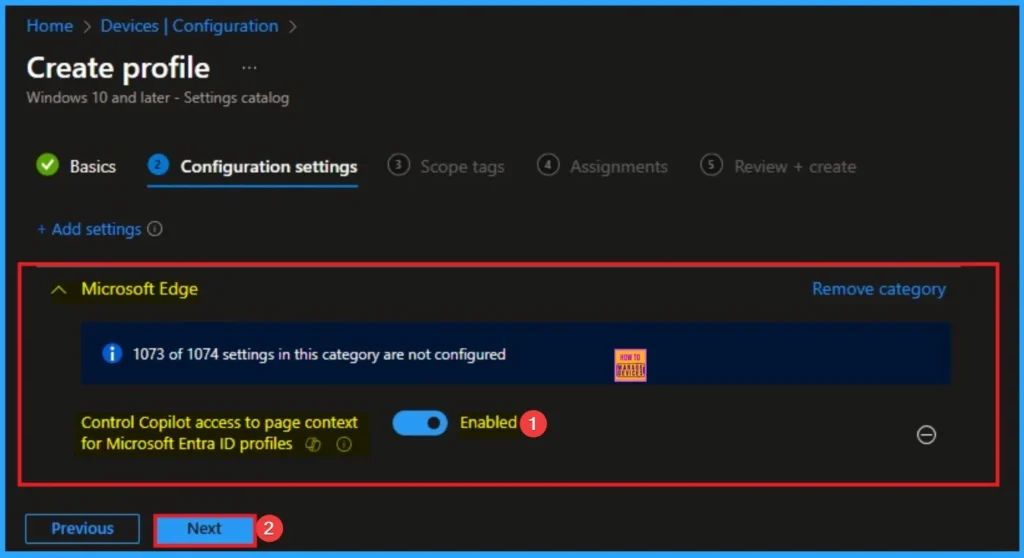Click the Windows 10 and later subtitle
Screen dimensions: 1024x558
[x=157, y=98]
